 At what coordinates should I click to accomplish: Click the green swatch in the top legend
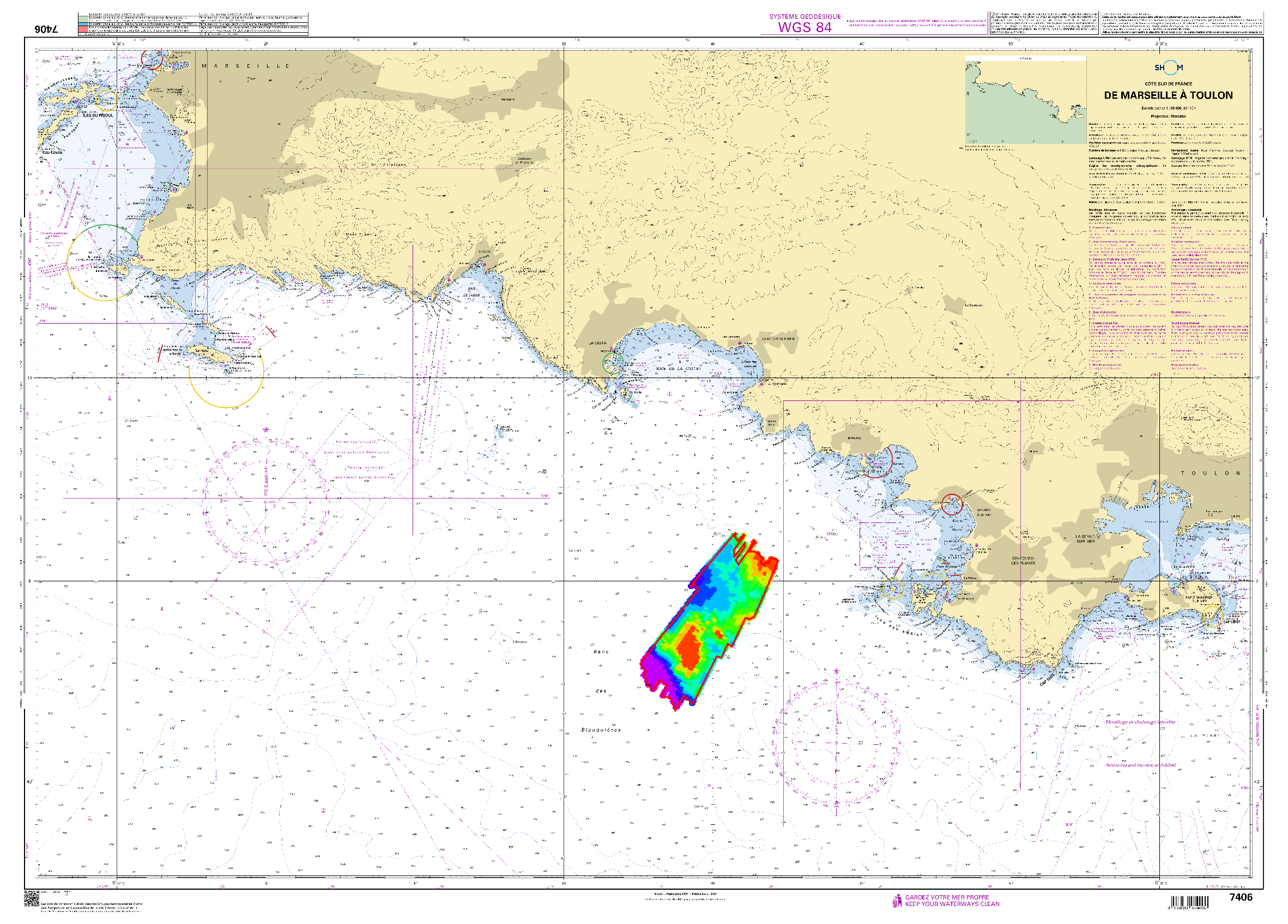[x=83, y=19]
